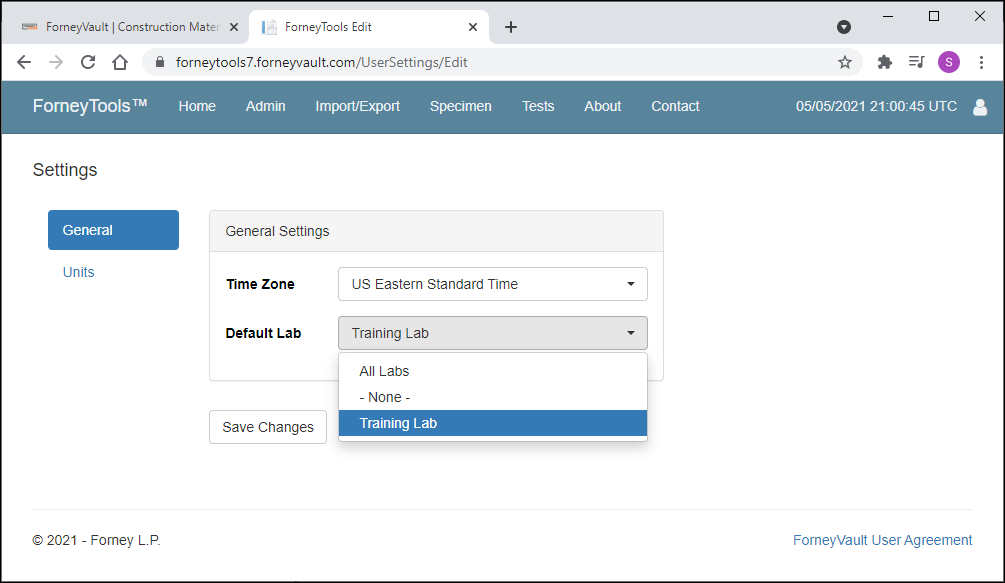This screenshot has height=583, width=1005.
Task: Click the user account icon in the navbar
Action: [x=980, y=107]
